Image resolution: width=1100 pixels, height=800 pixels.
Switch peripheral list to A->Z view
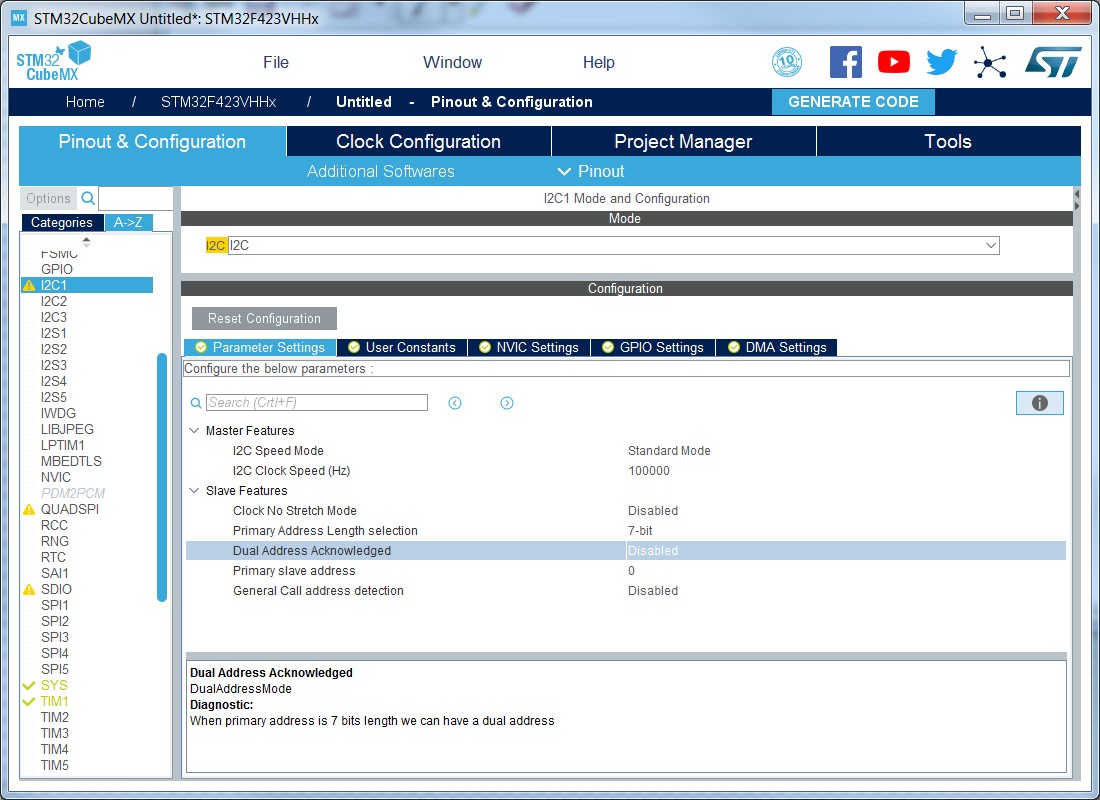coord(128,222)
